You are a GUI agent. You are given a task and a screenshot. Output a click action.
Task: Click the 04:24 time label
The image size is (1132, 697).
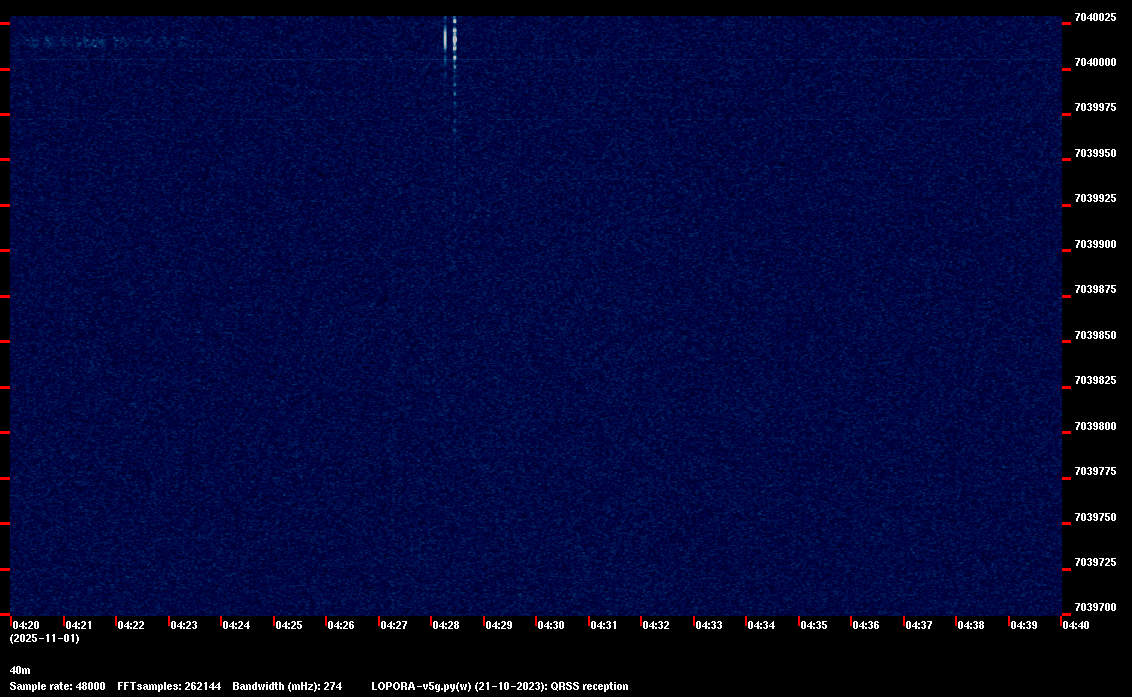click(236, 625)
